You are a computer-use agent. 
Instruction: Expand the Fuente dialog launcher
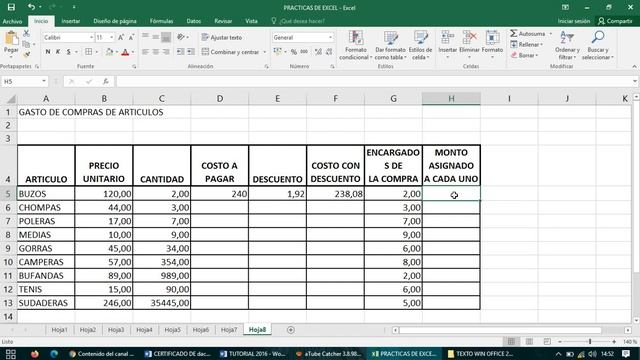click(134, 66)
